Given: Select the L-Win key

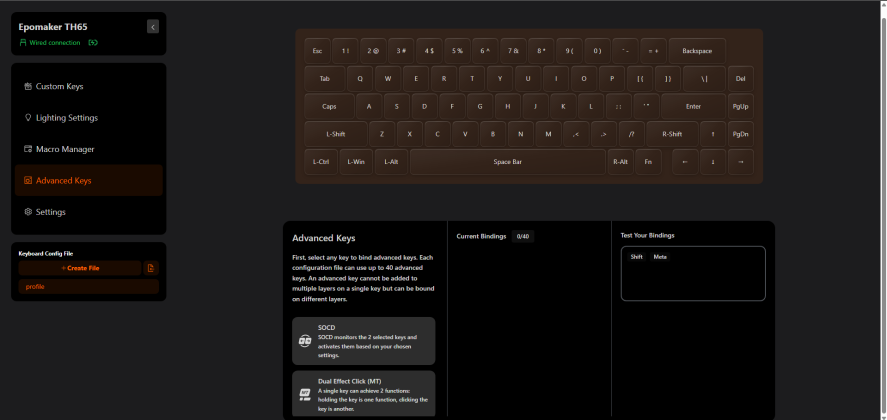Looking at the screenshot, I should click(x=356, y=162).
